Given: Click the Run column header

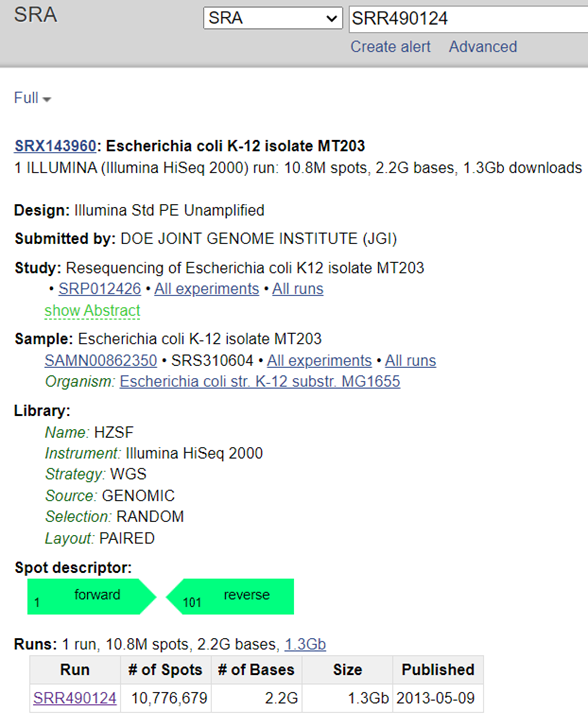Looking at the screenshot, I should click(x=75, y=670).
